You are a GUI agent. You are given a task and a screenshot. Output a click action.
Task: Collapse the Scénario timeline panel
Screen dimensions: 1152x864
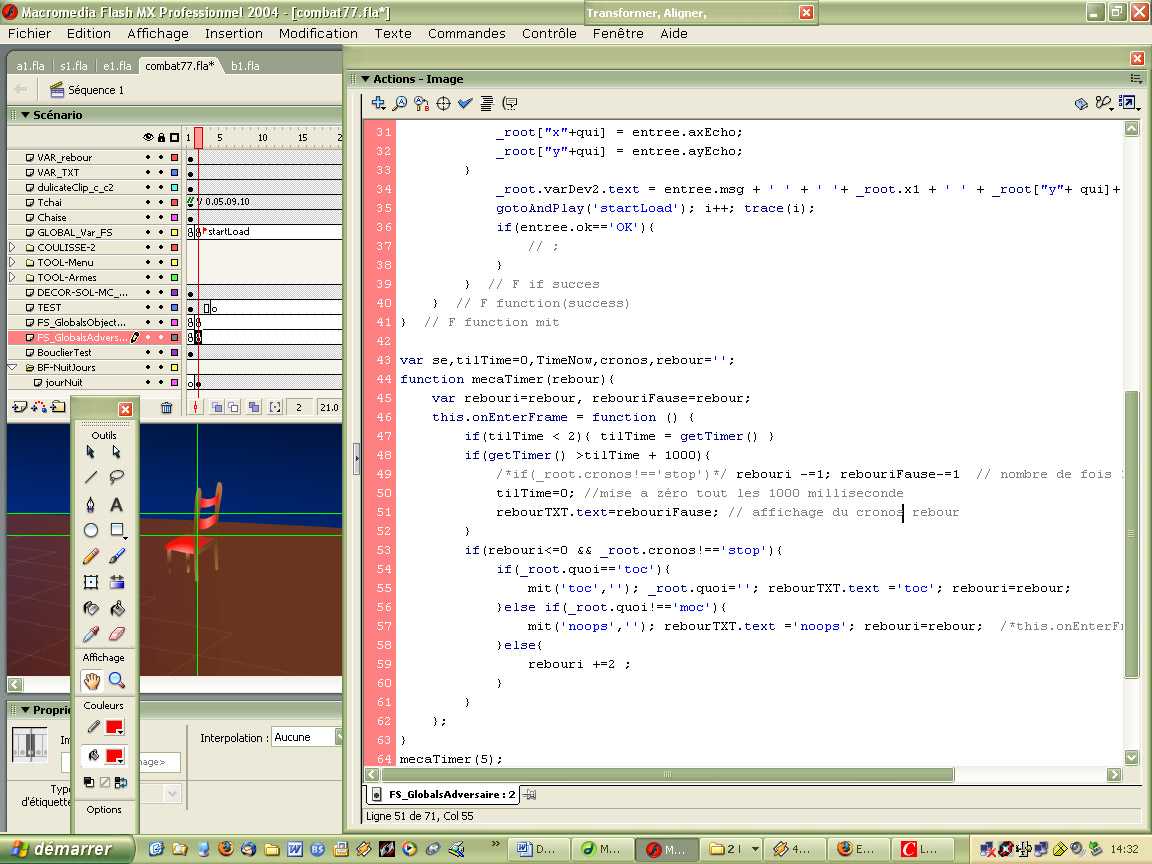(x=26, y=115)
